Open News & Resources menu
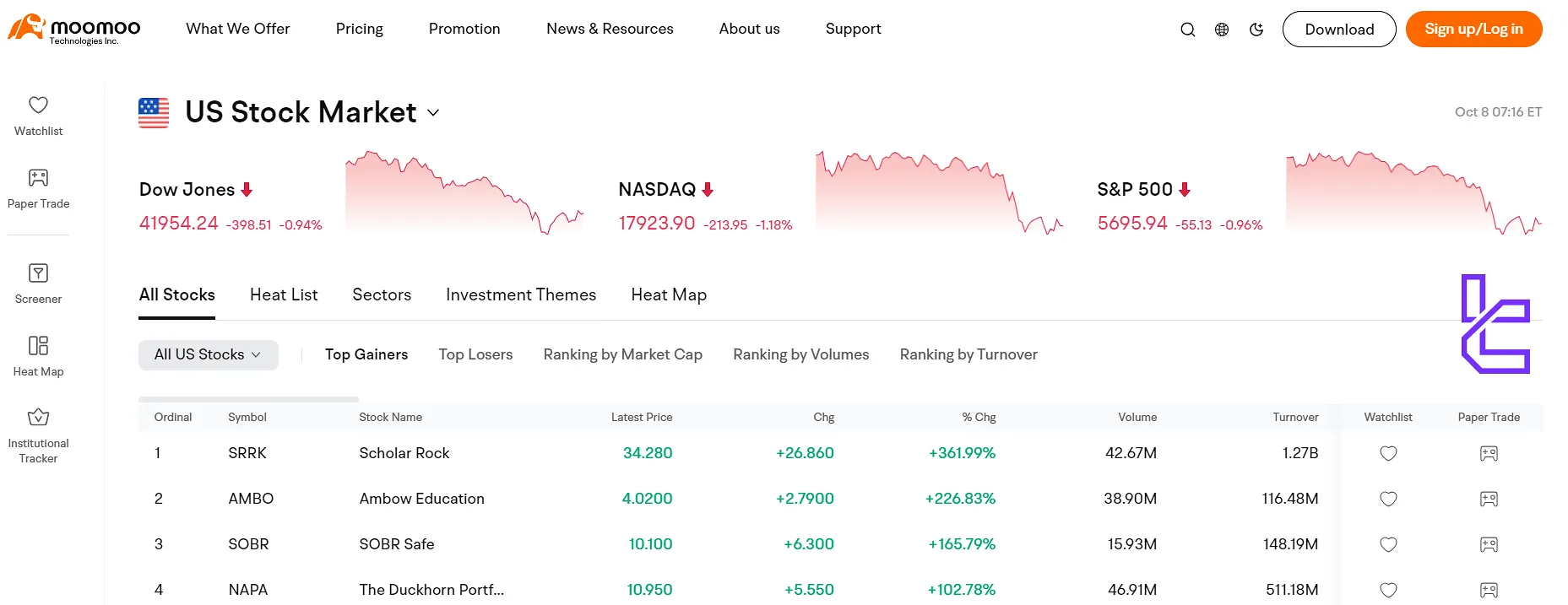Screen dimensions: 1568x605 pos(610,29)
